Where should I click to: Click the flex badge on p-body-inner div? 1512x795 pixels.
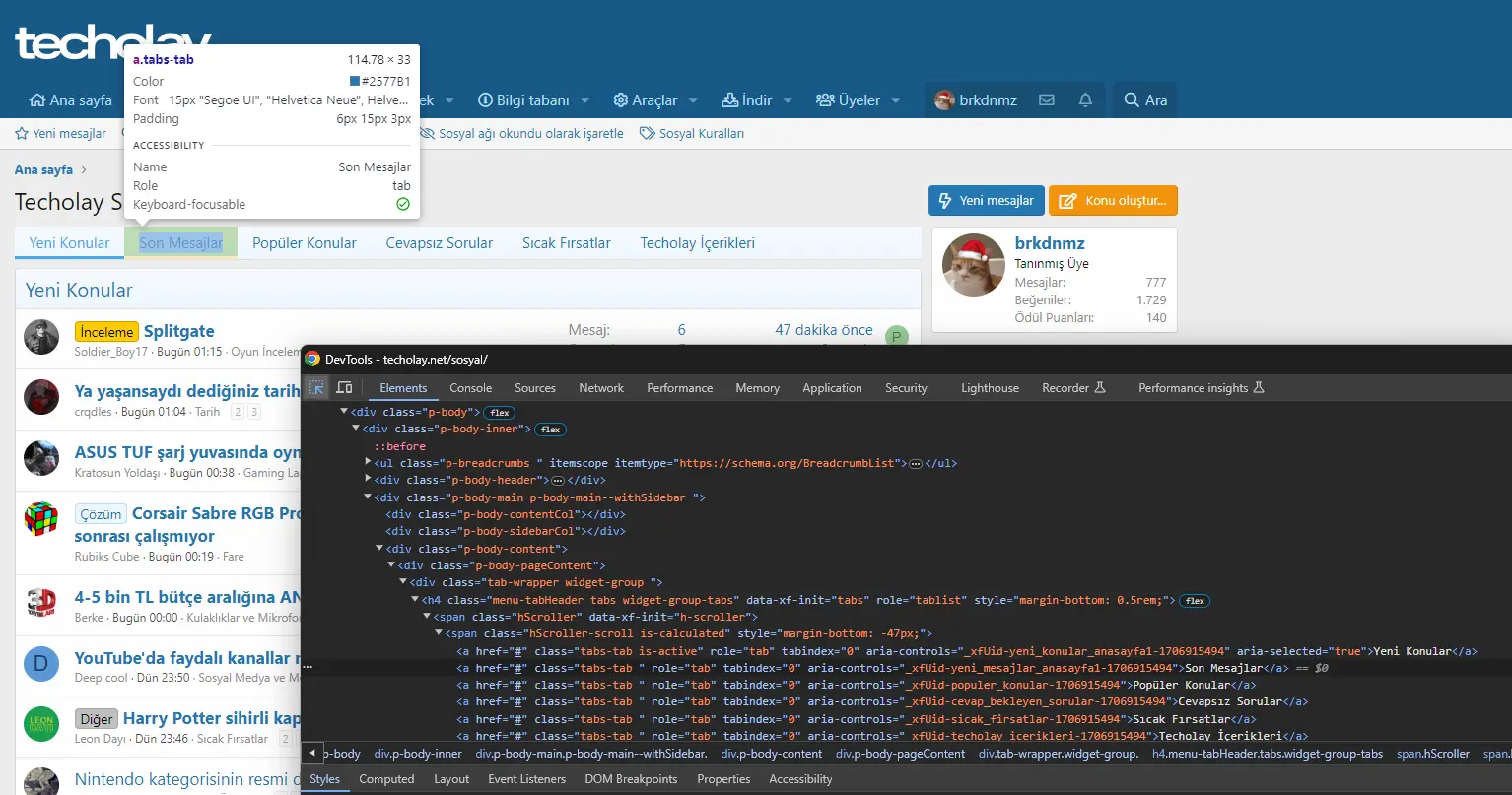click(551, 430)
